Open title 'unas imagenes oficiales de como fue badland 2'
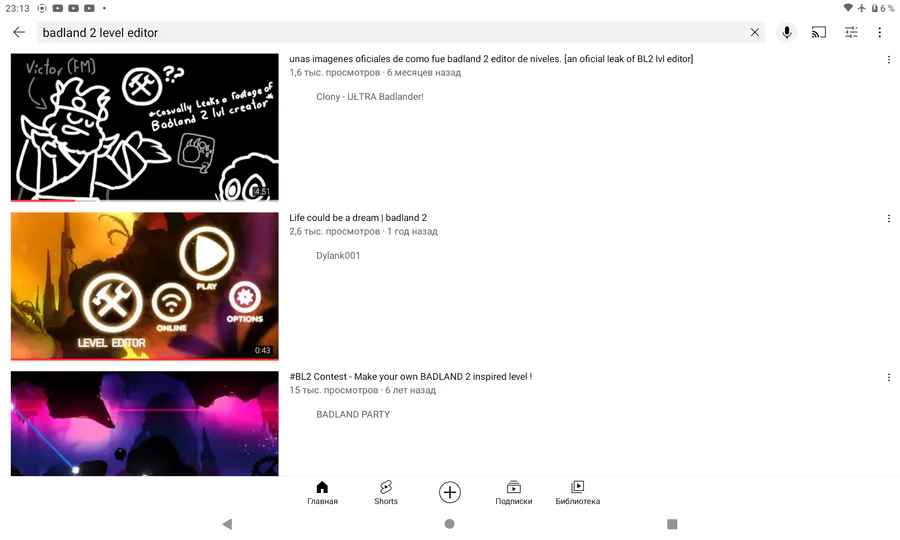Viewport: 900px width, 540px height. click(x=491, y=59)
